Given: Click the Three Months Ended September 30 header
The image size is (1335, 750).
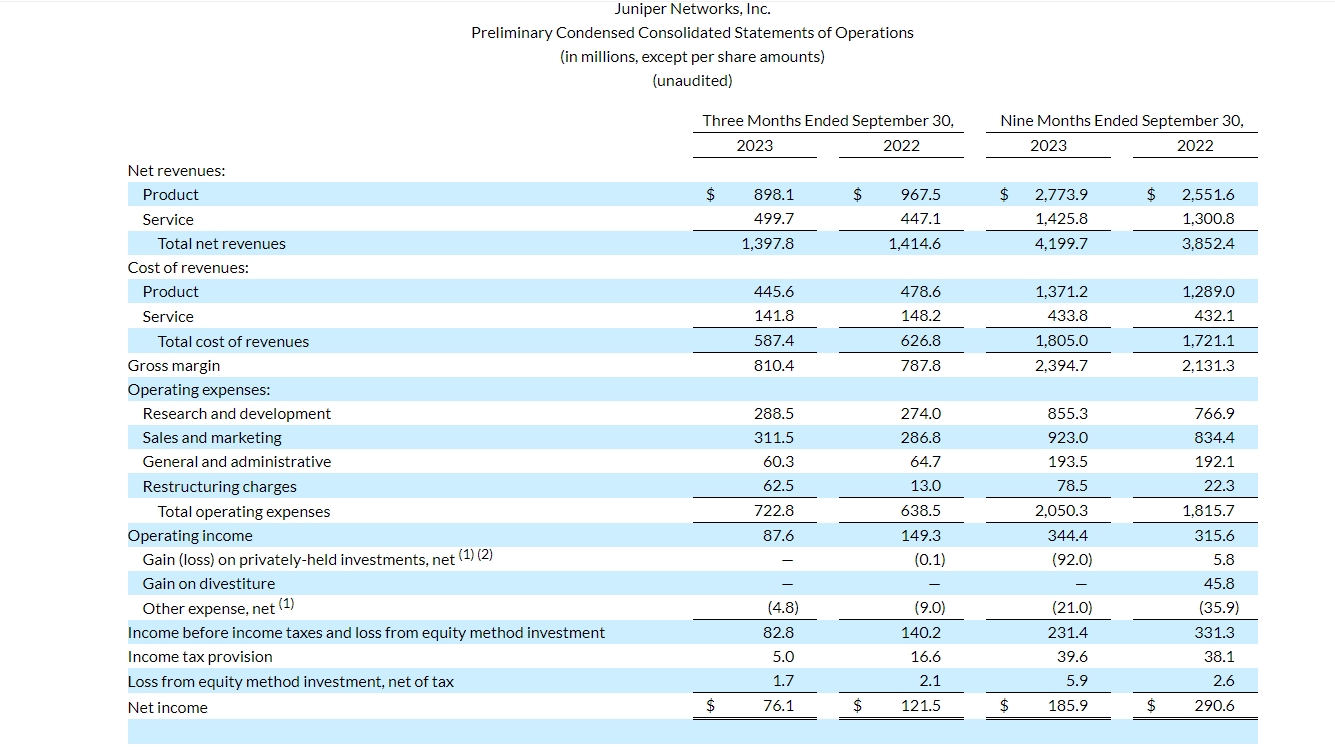Looking at the screenshot, I should click(828, 121).
